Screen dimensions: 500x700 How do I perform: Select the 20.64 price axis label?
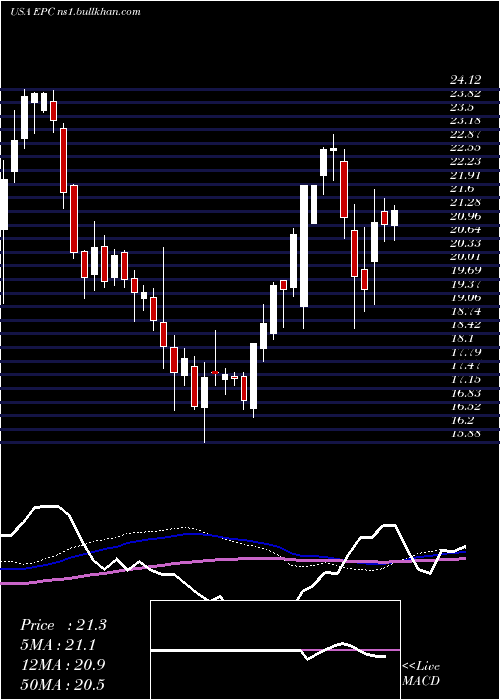point(465,230)
